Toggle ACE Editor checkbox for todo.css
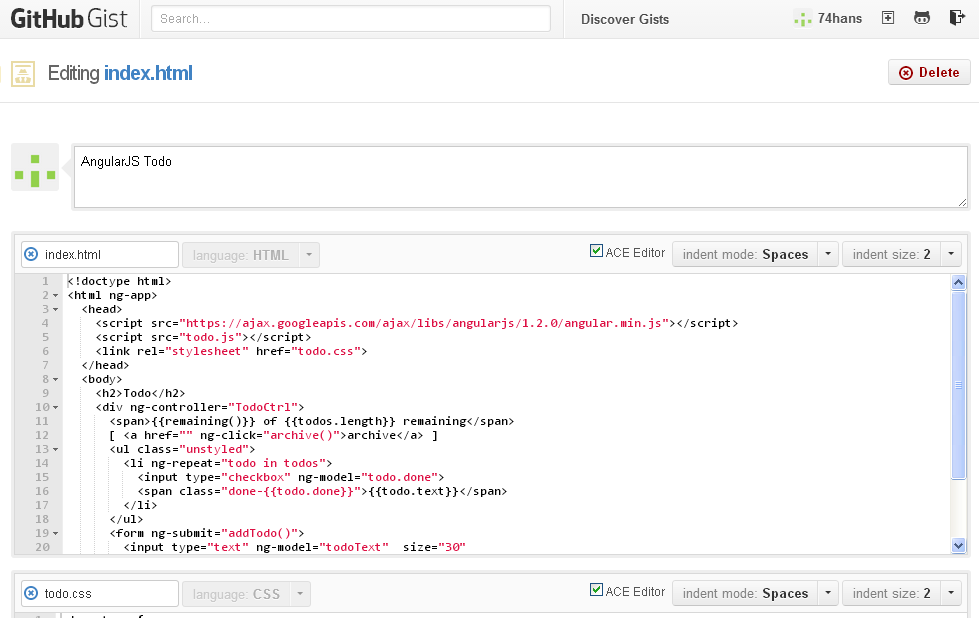This screenshot has width=979, height=618. coord(596,590)
